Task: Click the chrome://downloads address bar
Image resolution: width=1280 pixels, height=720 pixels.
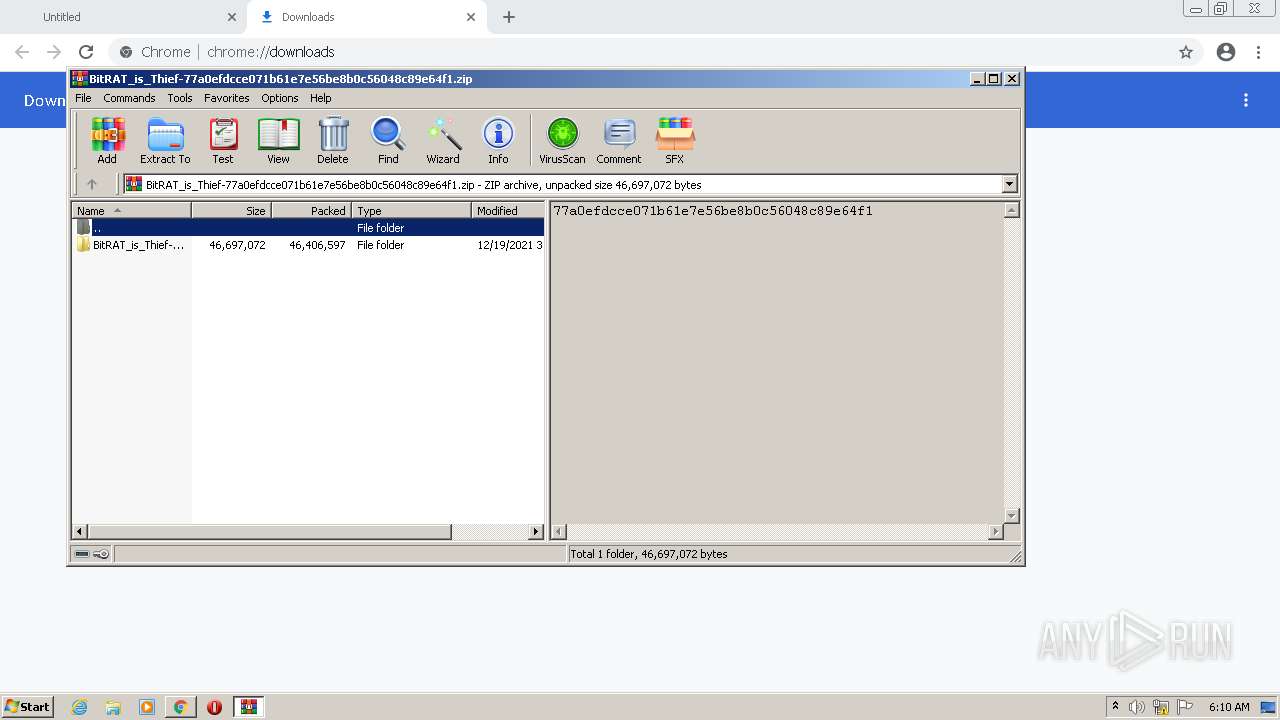Action: click(x=640, y=52)
